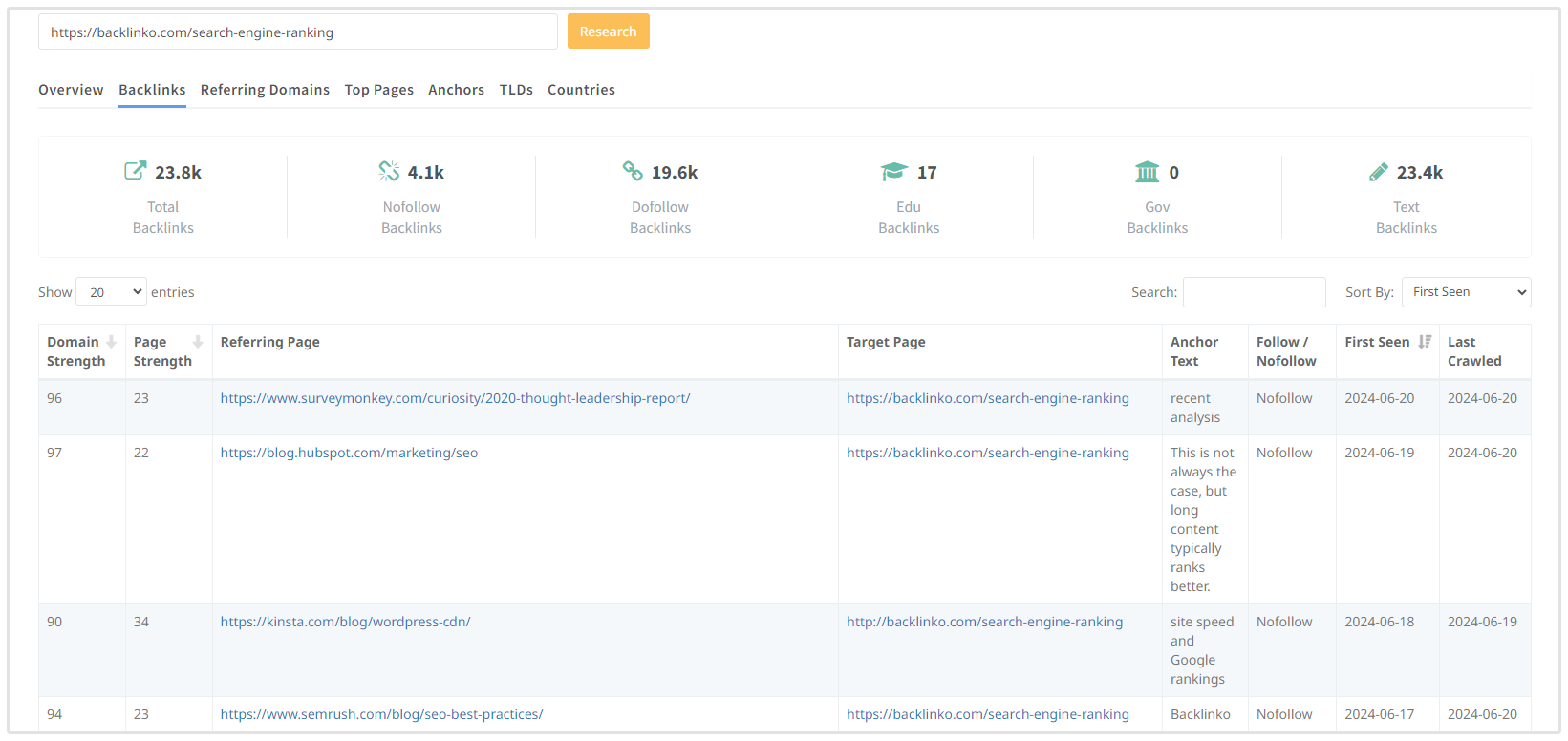Click the Dofollow Backlinks chain icon
This screenshot has width=1568, height=741.
pyautogui.click(x=633, y=171)
